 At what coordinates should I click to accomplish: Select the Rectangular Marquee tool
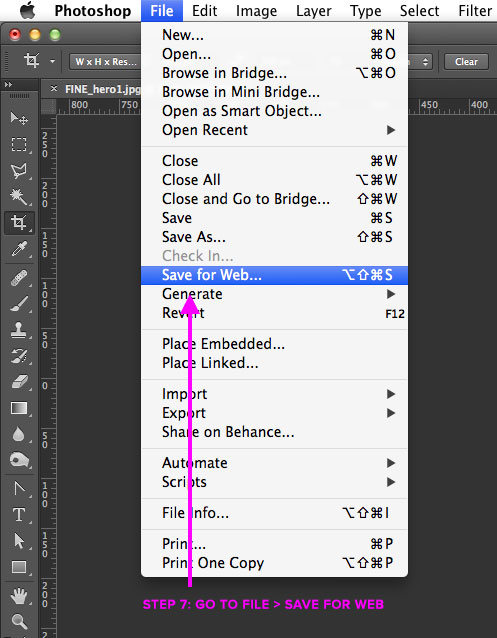[x=19, y=144]
